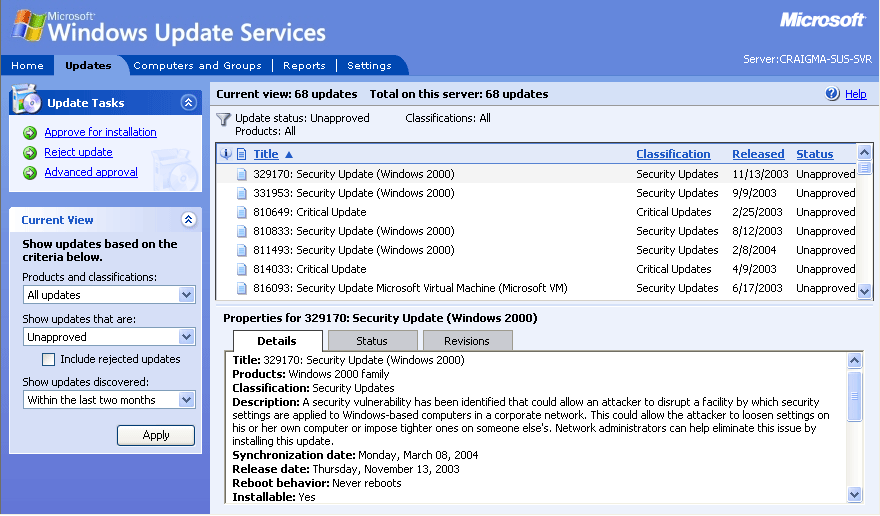Click the Advanced approval link

[x=91, y=172]
